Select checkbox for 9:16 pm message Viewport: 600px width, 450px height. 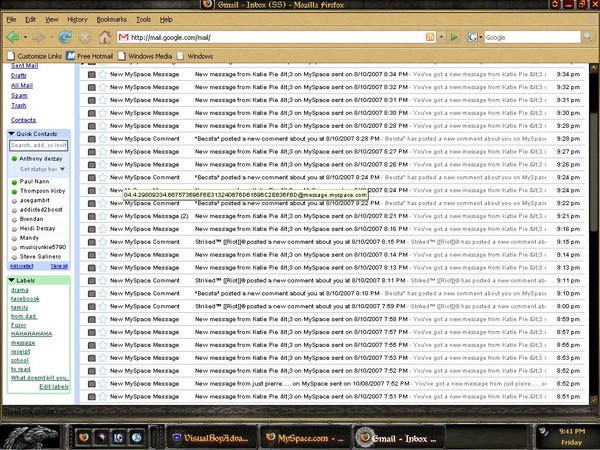(x=91, y=229)
